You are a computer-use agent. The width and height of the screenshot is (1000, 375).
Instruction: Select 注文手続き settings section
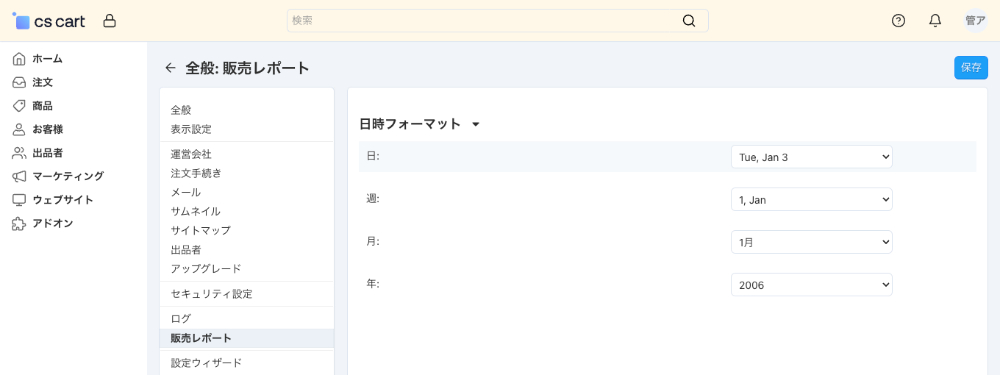[196, 173]
